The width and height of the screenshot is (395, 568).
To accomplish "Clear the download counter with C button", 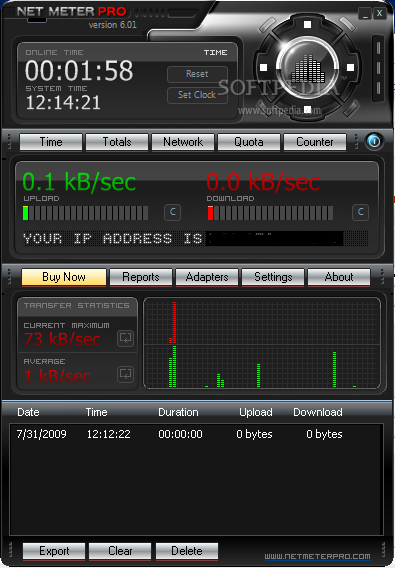I will point(360,212).
